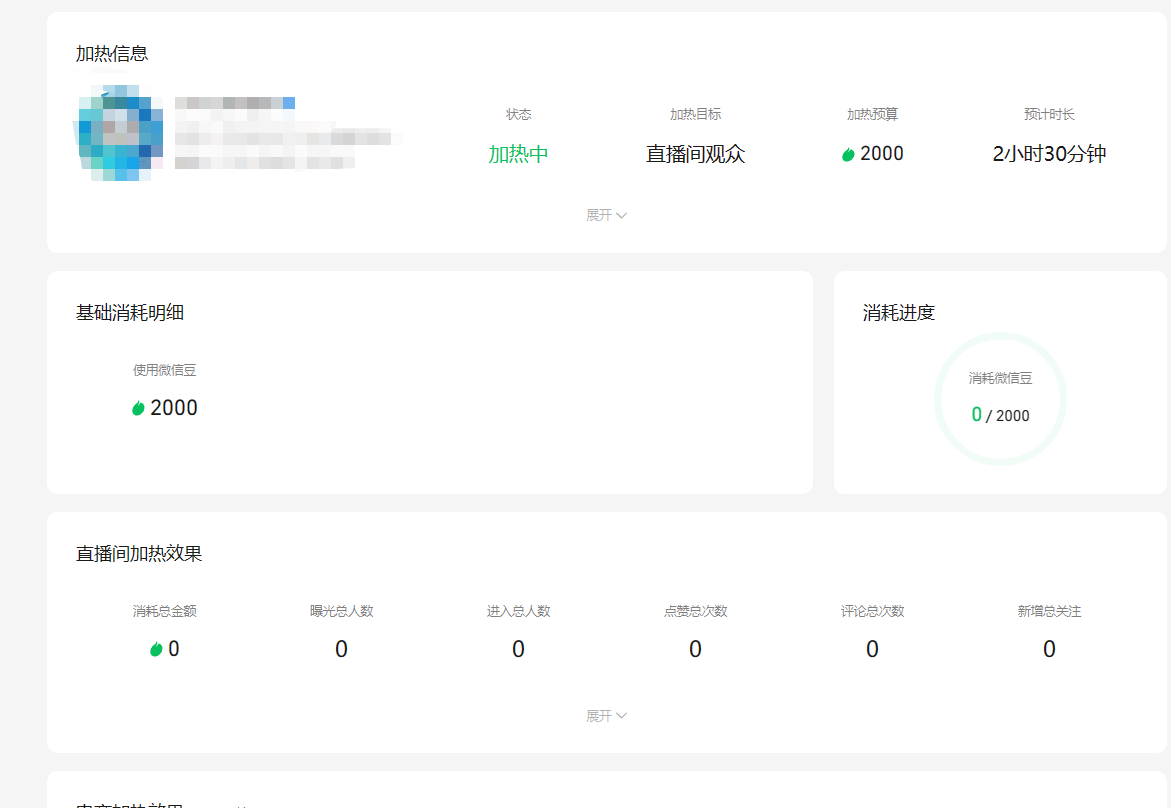Click the 加热信息 card heading

(112, 54)
